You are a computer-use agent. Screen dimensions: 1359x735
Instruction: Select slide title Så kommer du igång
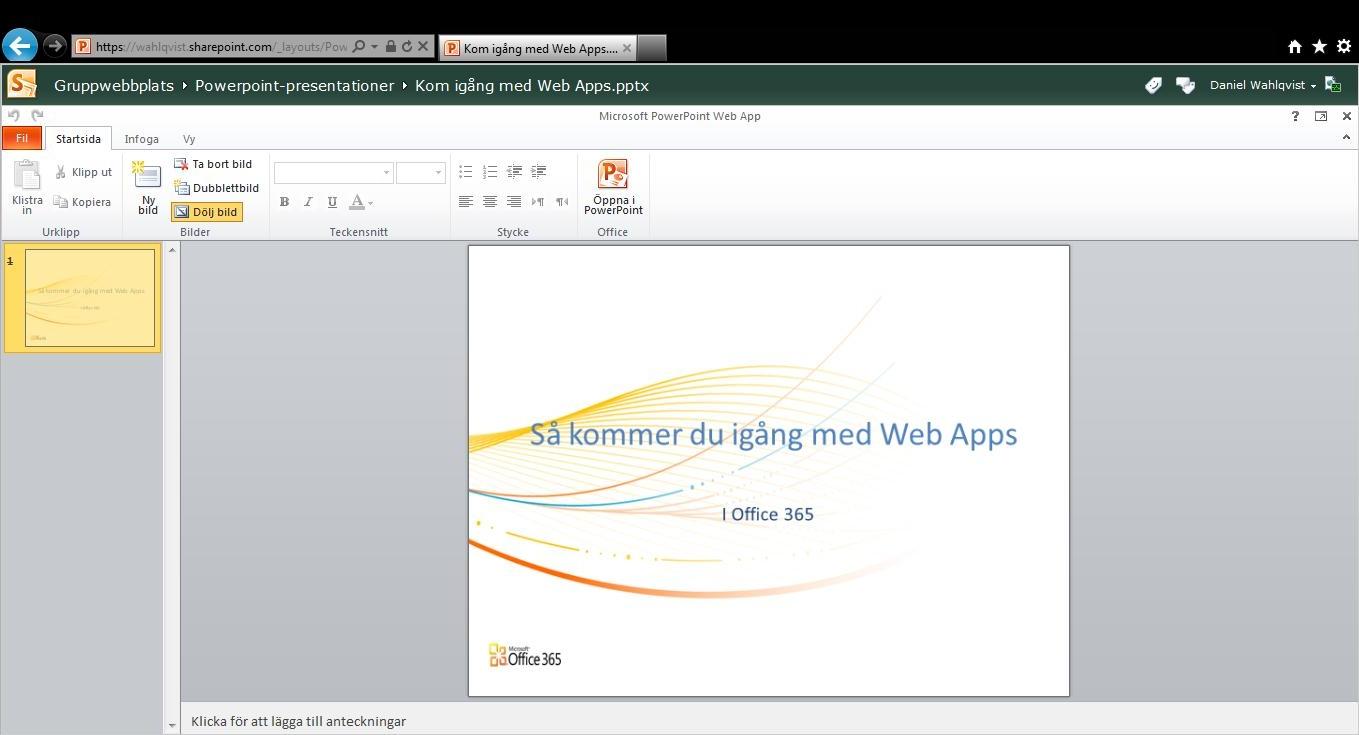[773, 434]
